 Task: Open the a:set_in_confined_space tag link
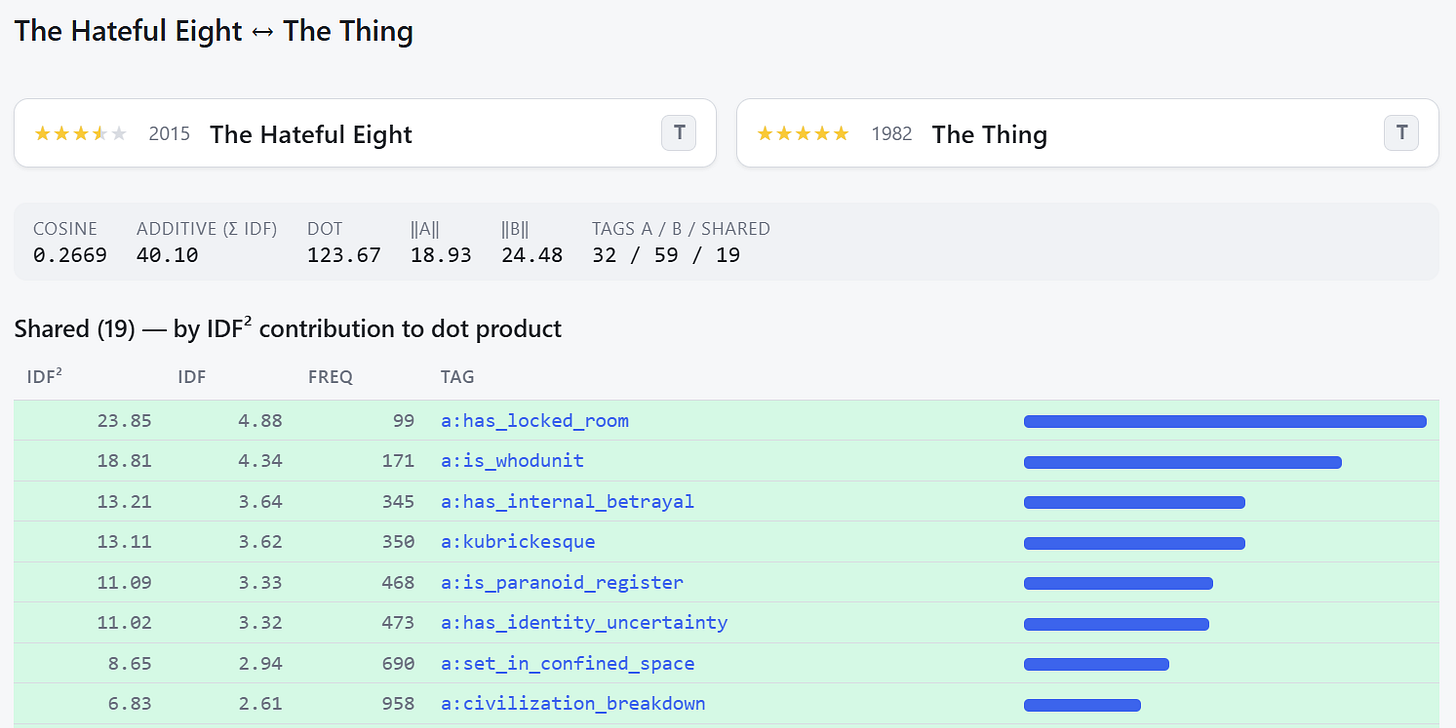(x=567, y=663)
